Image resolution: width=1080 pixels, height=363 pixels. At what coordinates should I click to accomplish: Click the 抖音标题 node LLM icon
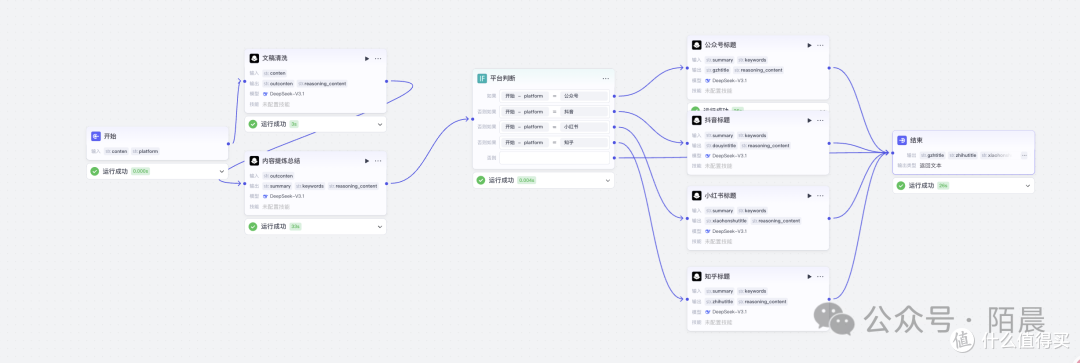pyautogui.click(x=696, y=120)
